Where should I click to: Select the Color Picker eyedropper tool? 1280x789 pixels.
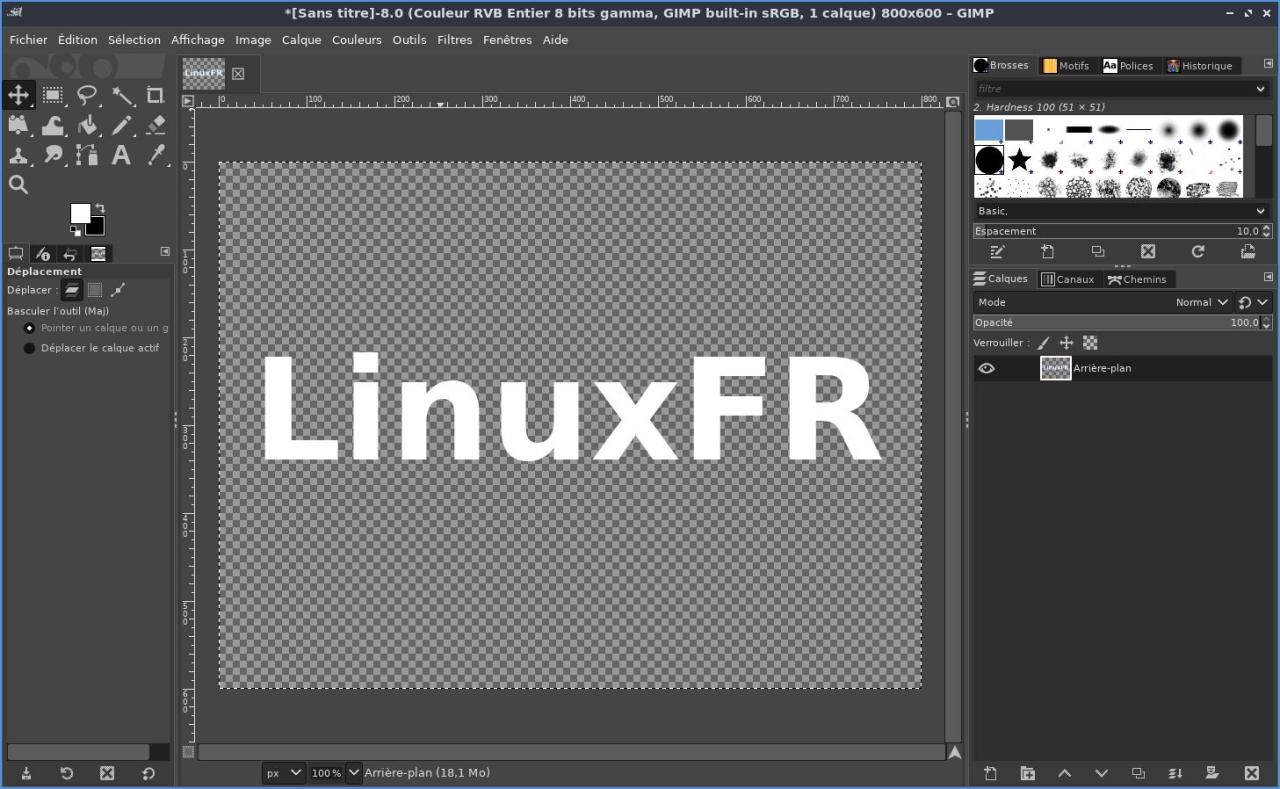coord(155,155)
